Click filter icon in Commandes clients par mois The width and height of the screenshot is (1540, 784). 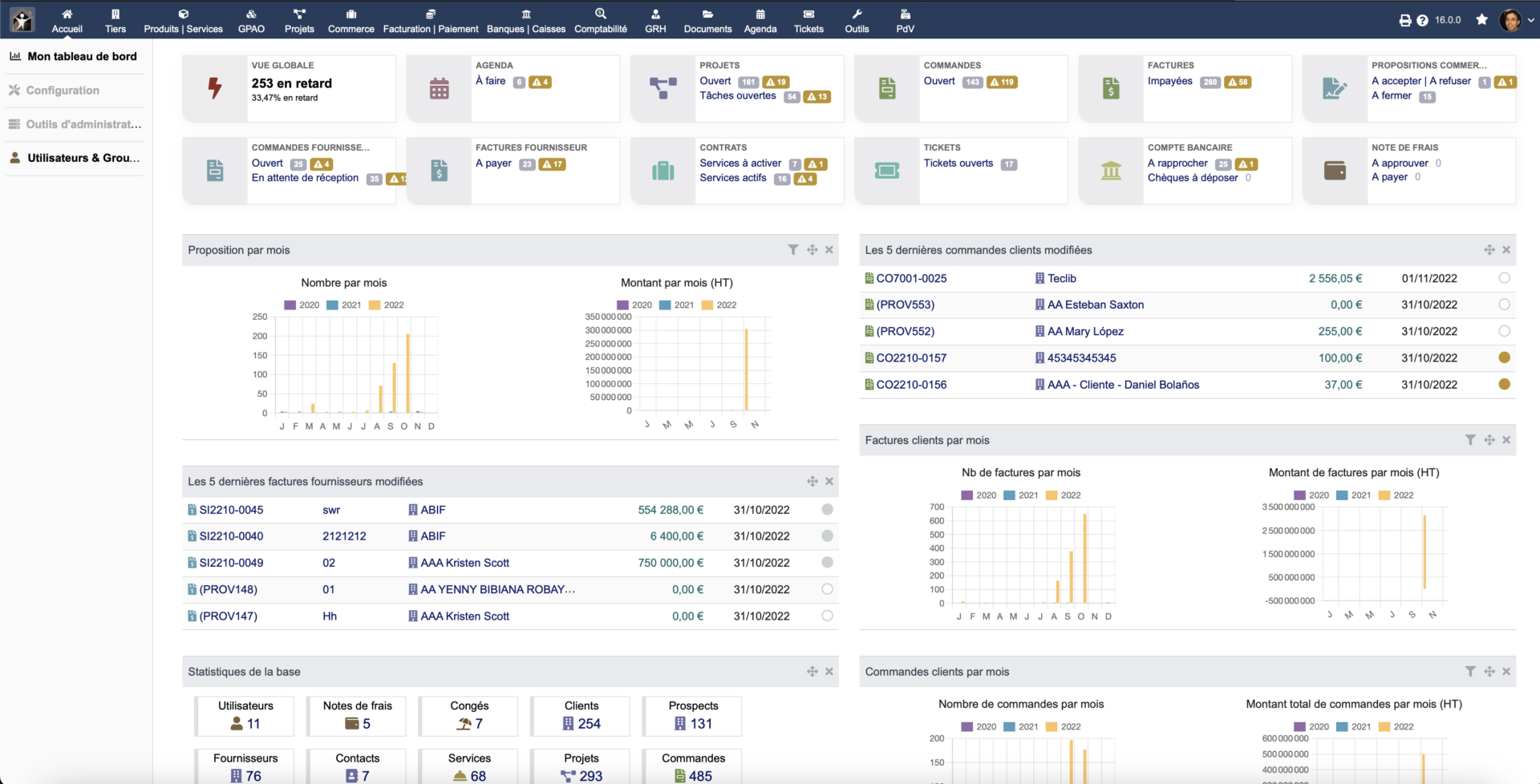1470,672
